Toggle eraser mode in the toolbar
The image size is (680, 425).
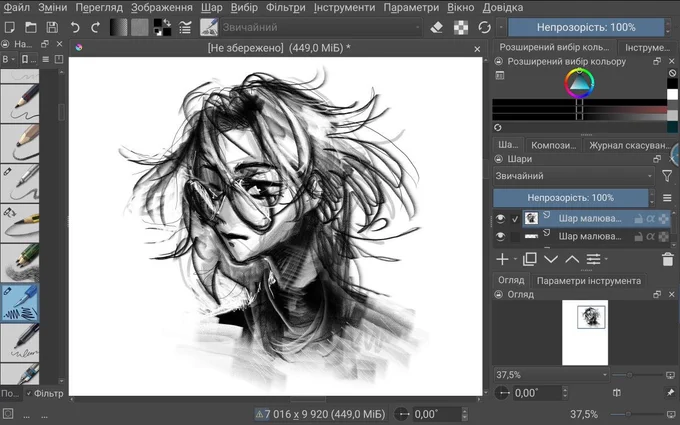(x=437, y=27)
